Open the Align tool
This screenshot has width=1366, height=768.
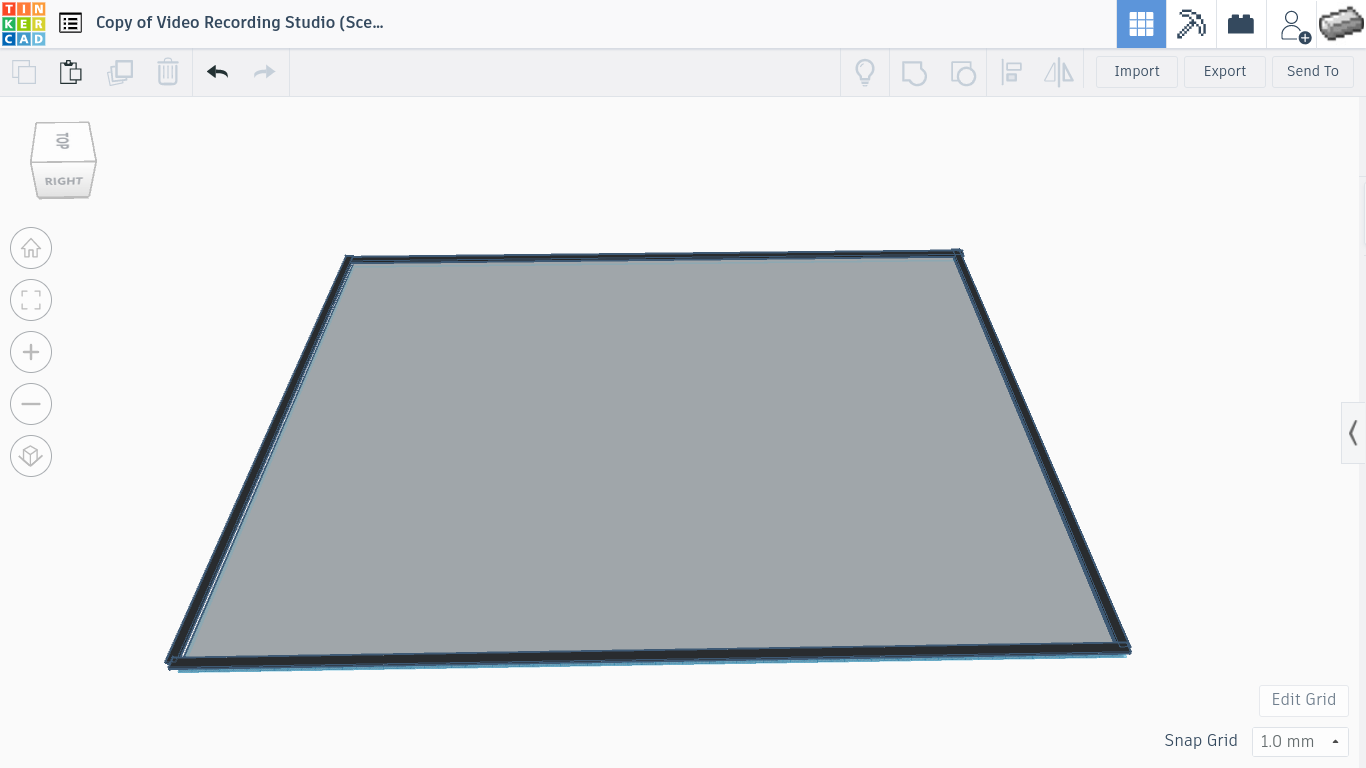click(1011, 72)
